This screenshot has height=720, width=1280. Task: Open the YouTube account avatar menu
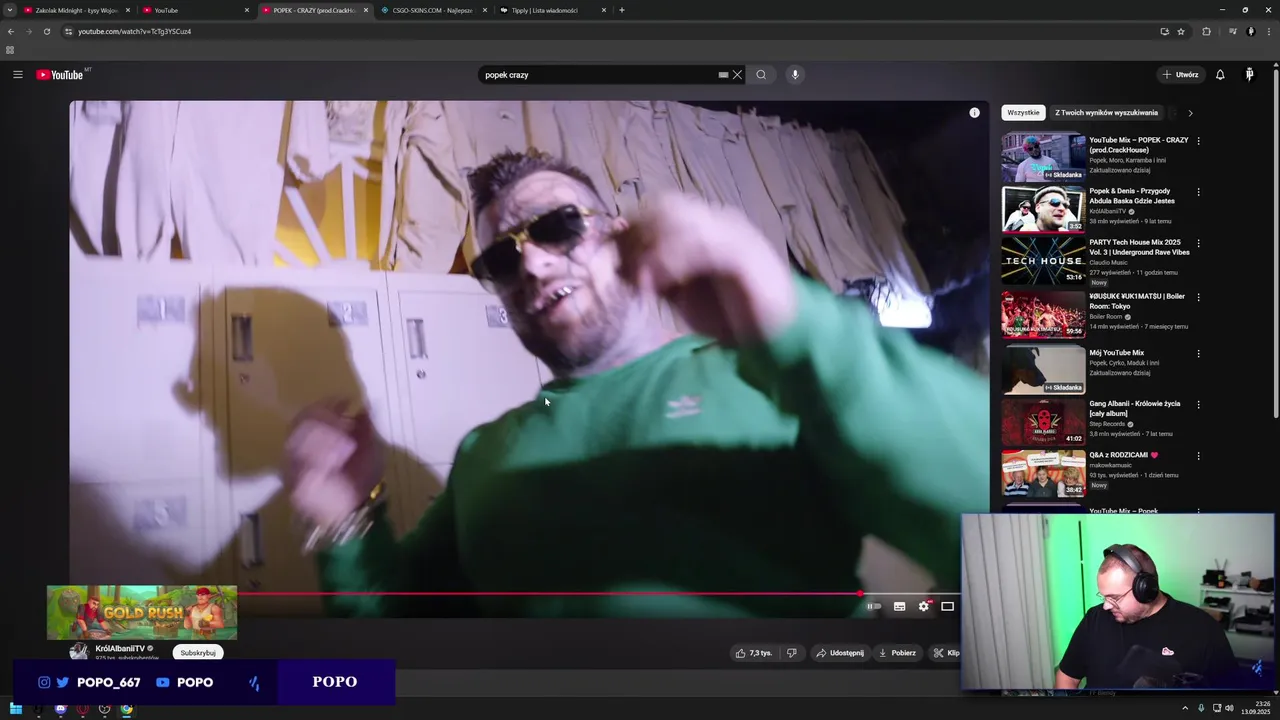[x=1249, y=75]
